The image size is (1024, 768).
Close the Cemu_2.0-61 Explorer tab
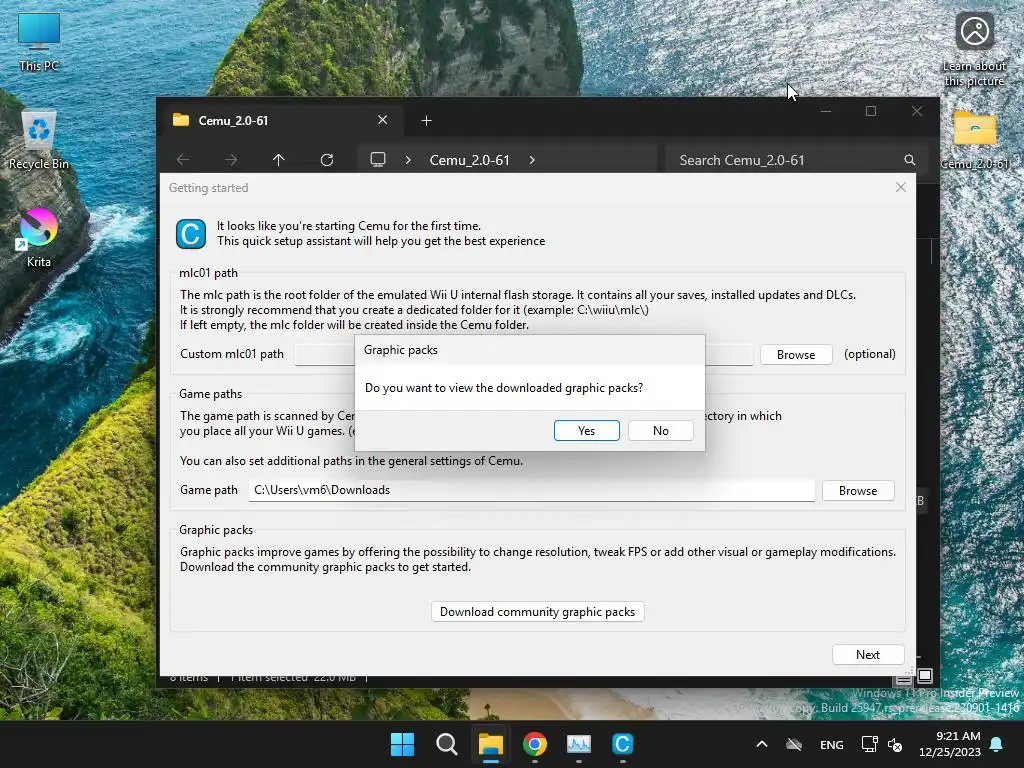(x=383, y=120)
